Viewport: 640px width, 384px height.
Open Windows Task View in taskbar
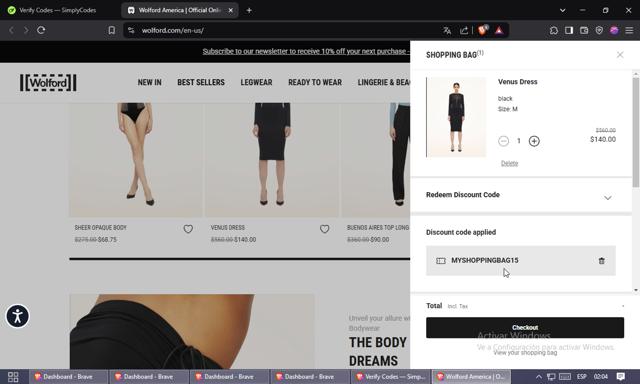click(13, 377)
